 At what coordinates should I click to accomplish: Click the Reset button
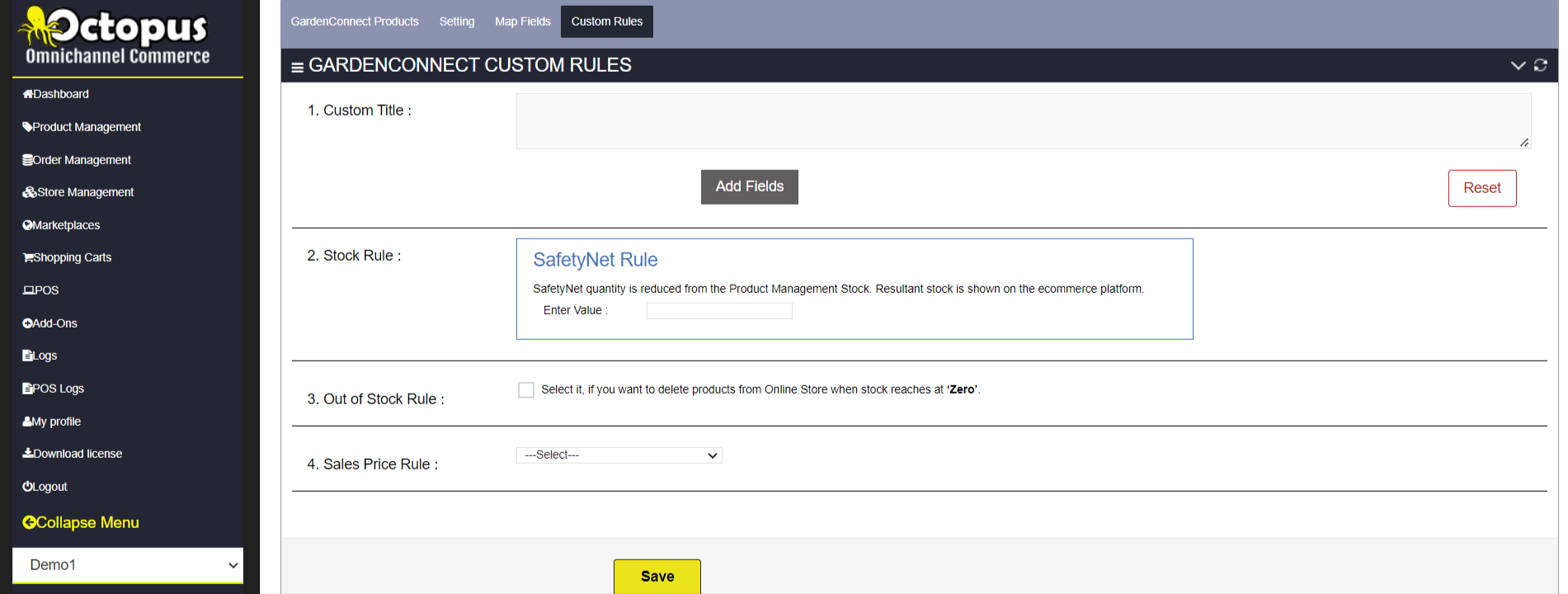point(1482,188)
